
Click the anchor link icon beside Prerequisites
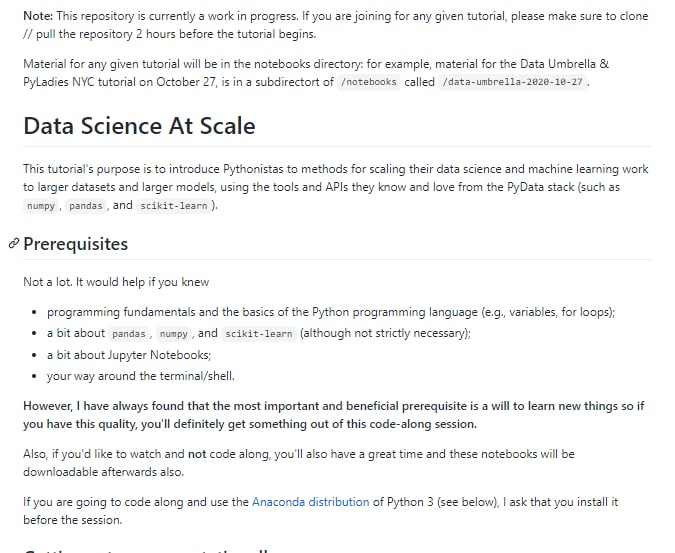tap(14, 244)
